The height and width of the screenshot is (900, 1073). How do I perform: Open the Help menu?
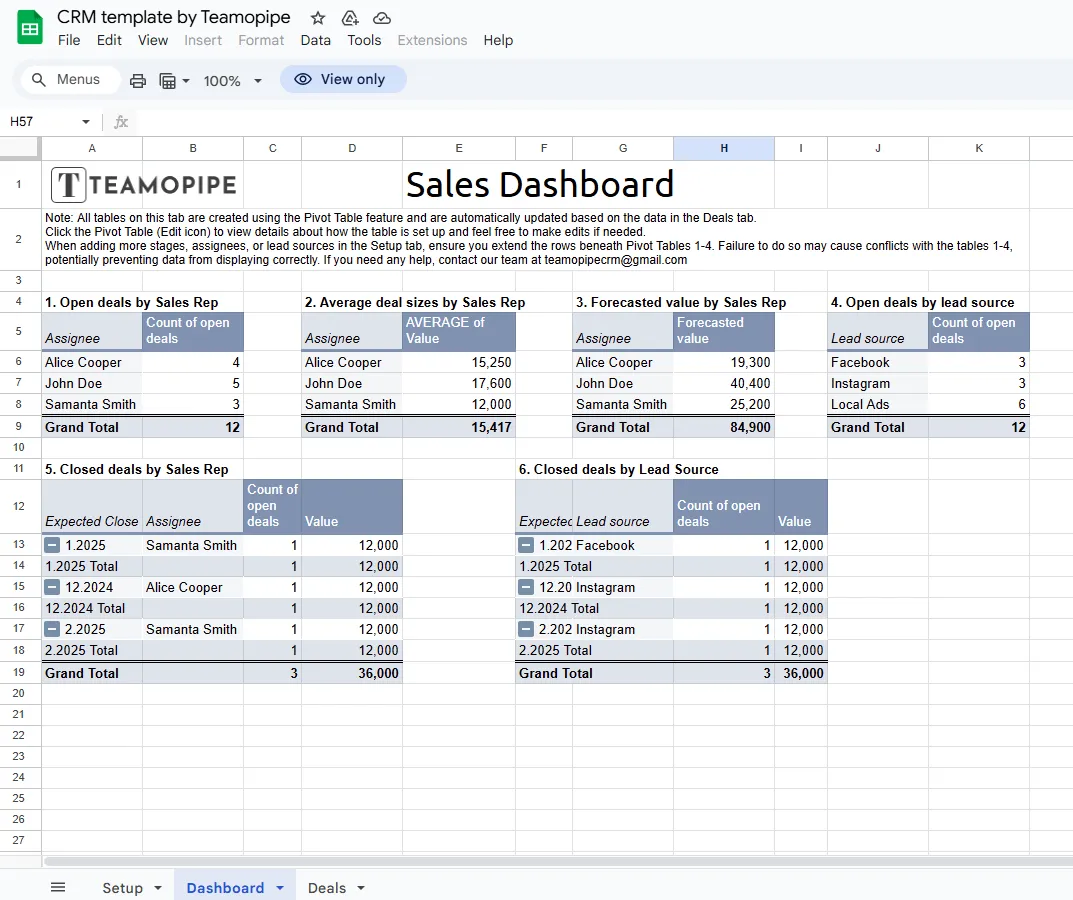(498, 40)
